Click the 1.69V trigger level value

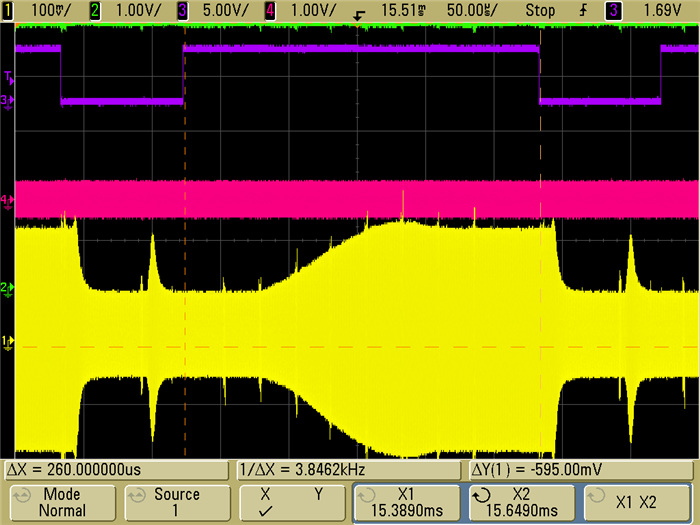662,10
